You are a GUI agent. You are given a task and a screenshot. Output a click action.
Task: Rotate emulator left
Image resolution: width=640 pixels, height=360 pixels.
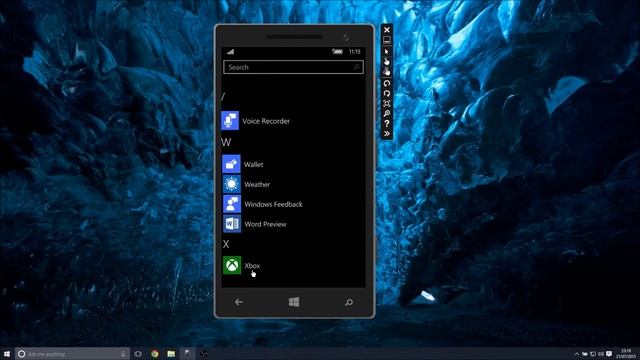pos(387,84)
